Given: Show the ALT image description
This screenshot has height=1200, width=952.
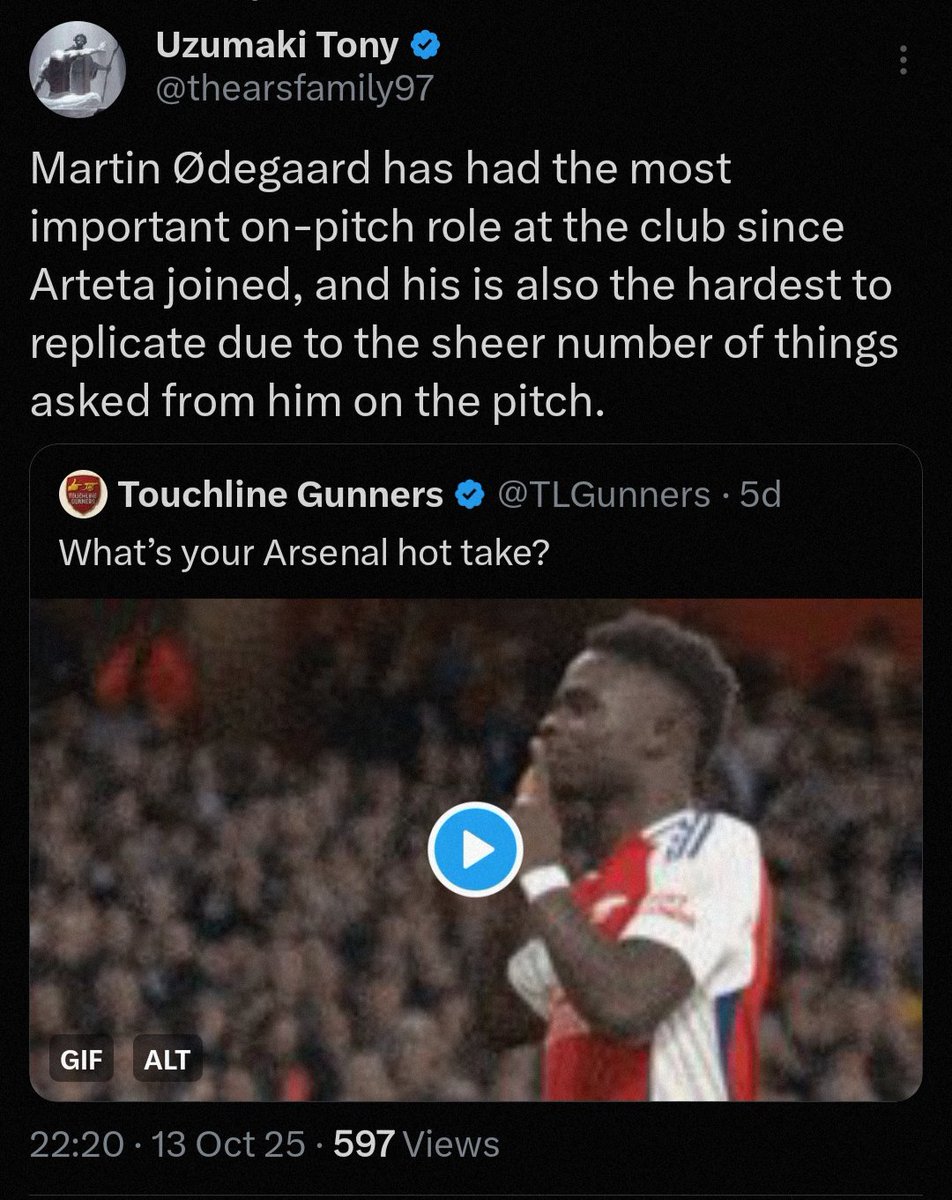Looking at the screenshot, I should pos(165,1059).
